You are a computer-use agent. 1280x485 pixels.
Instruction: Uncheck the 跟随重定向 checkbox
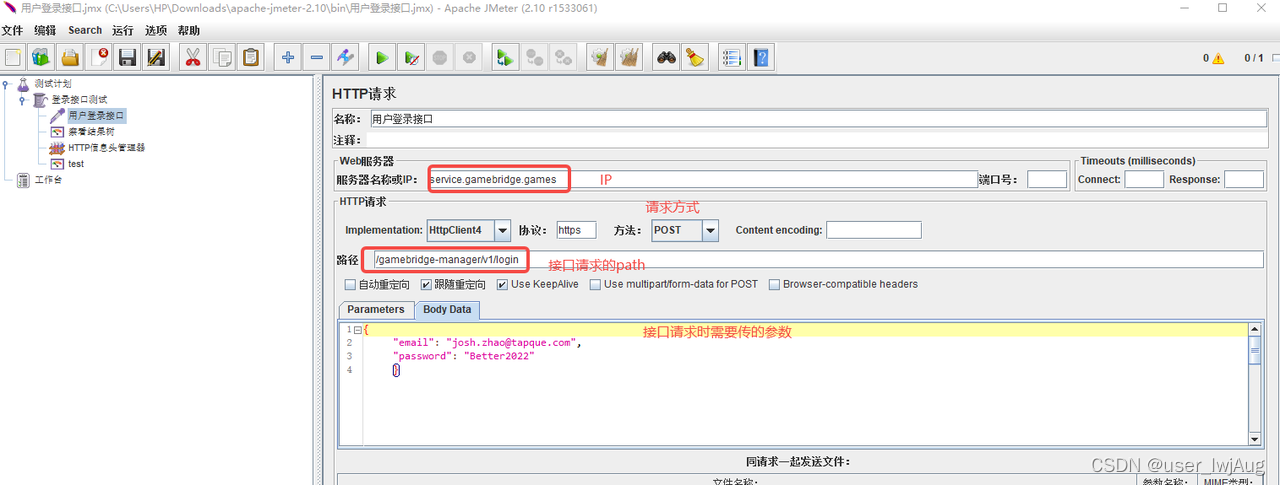[426, 284]
